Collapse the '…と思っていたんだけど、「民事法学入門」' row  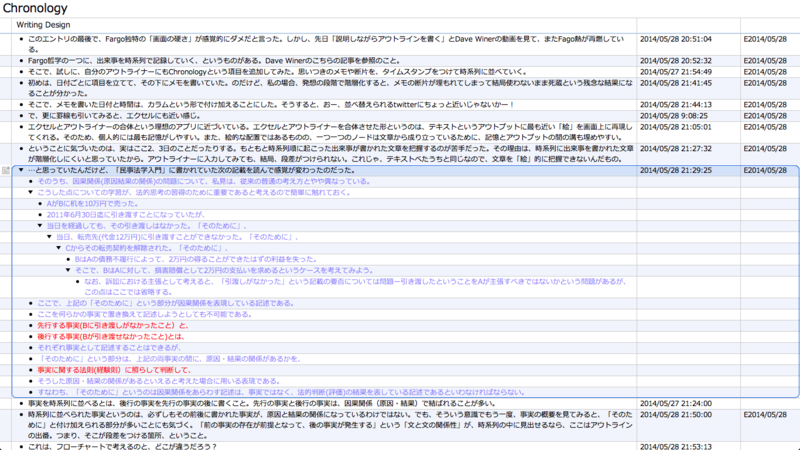coord(21,170)
